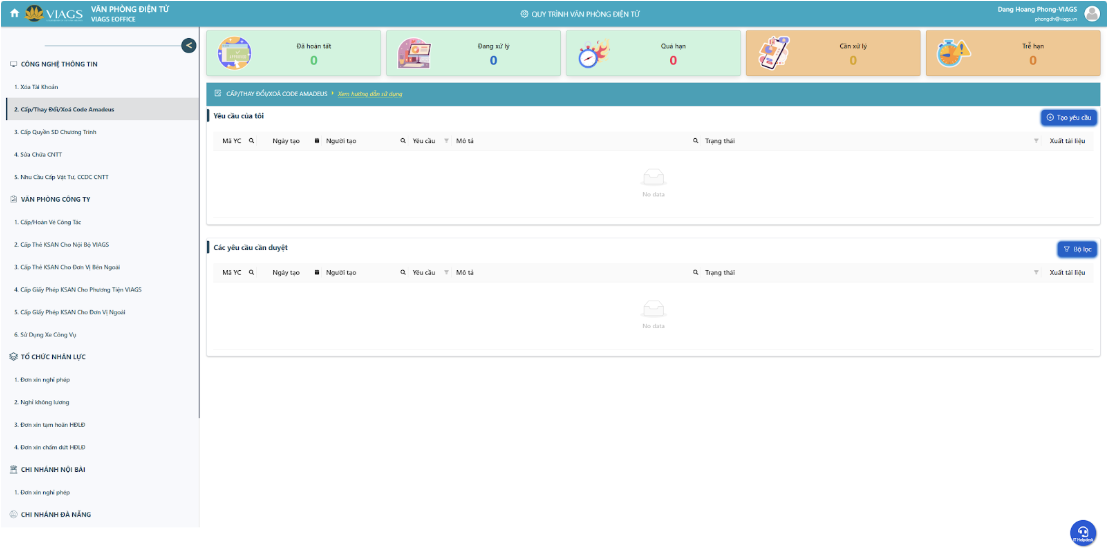This screenshot has width=1110, height=550.
Task: Click Mô tả search icon in 'Các yêu cầu cần duyệt'
Action: point(695,272)
